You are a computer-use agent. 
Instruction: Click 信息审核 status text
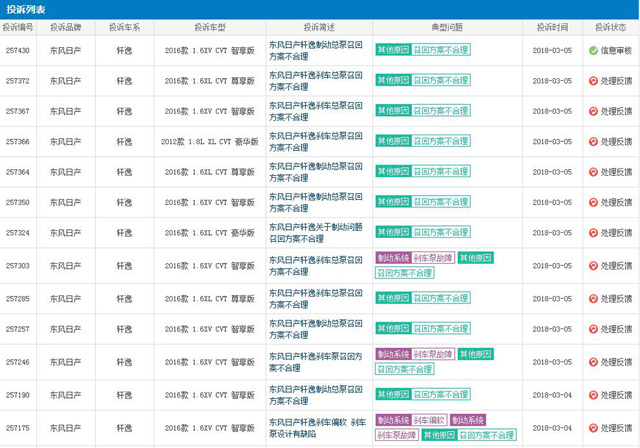616,51
